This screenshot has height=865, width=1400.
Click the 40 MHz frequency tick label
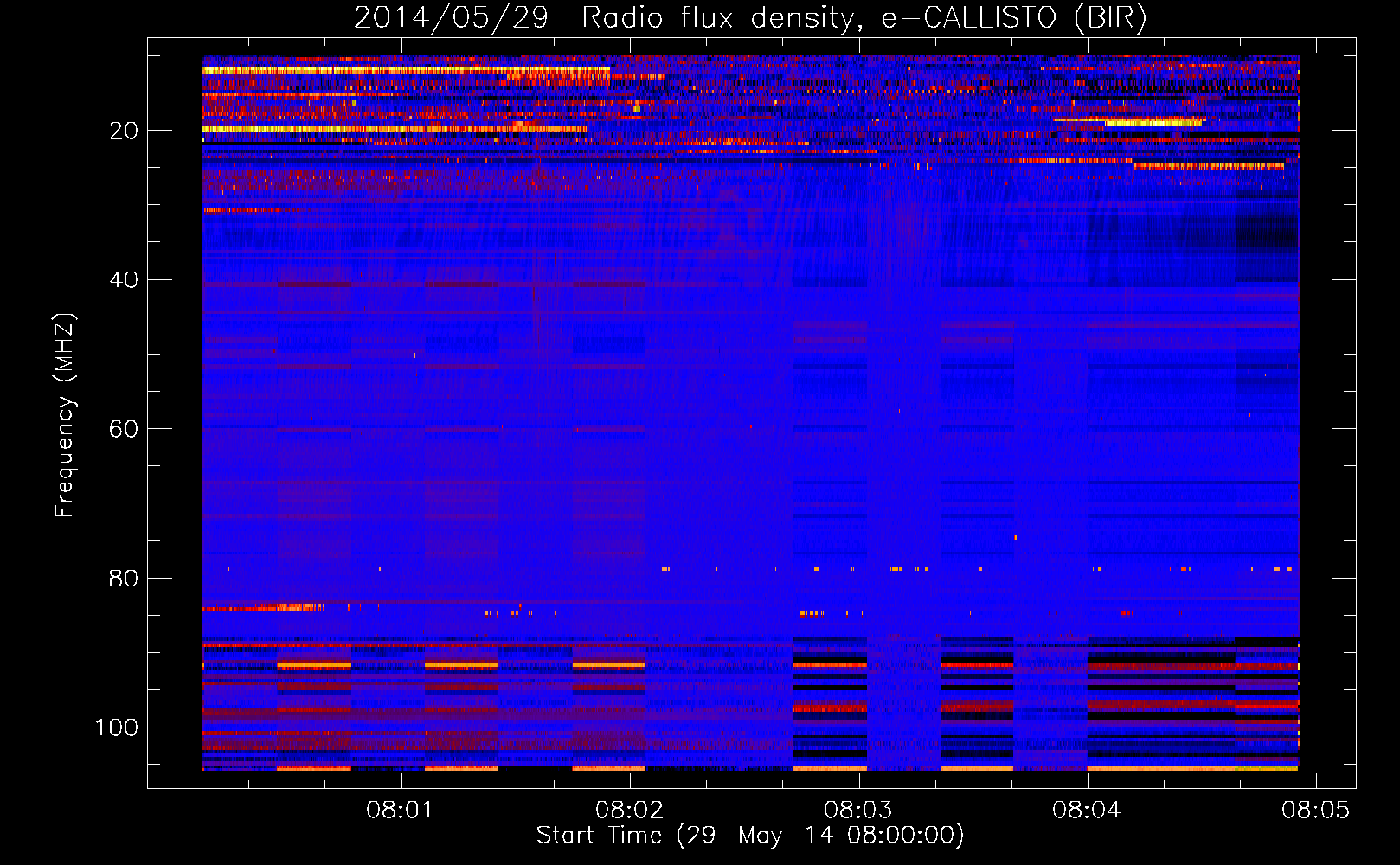(x=124, y=280)
